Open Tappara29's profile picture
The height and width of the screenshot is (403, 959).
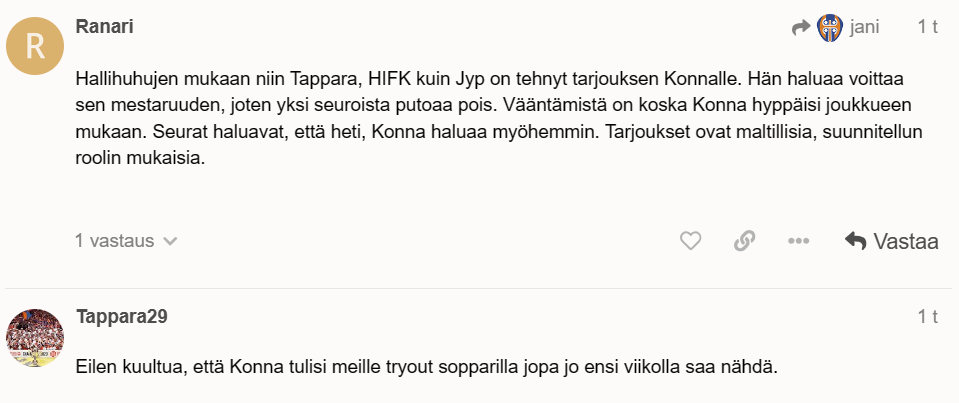(35, 337)
